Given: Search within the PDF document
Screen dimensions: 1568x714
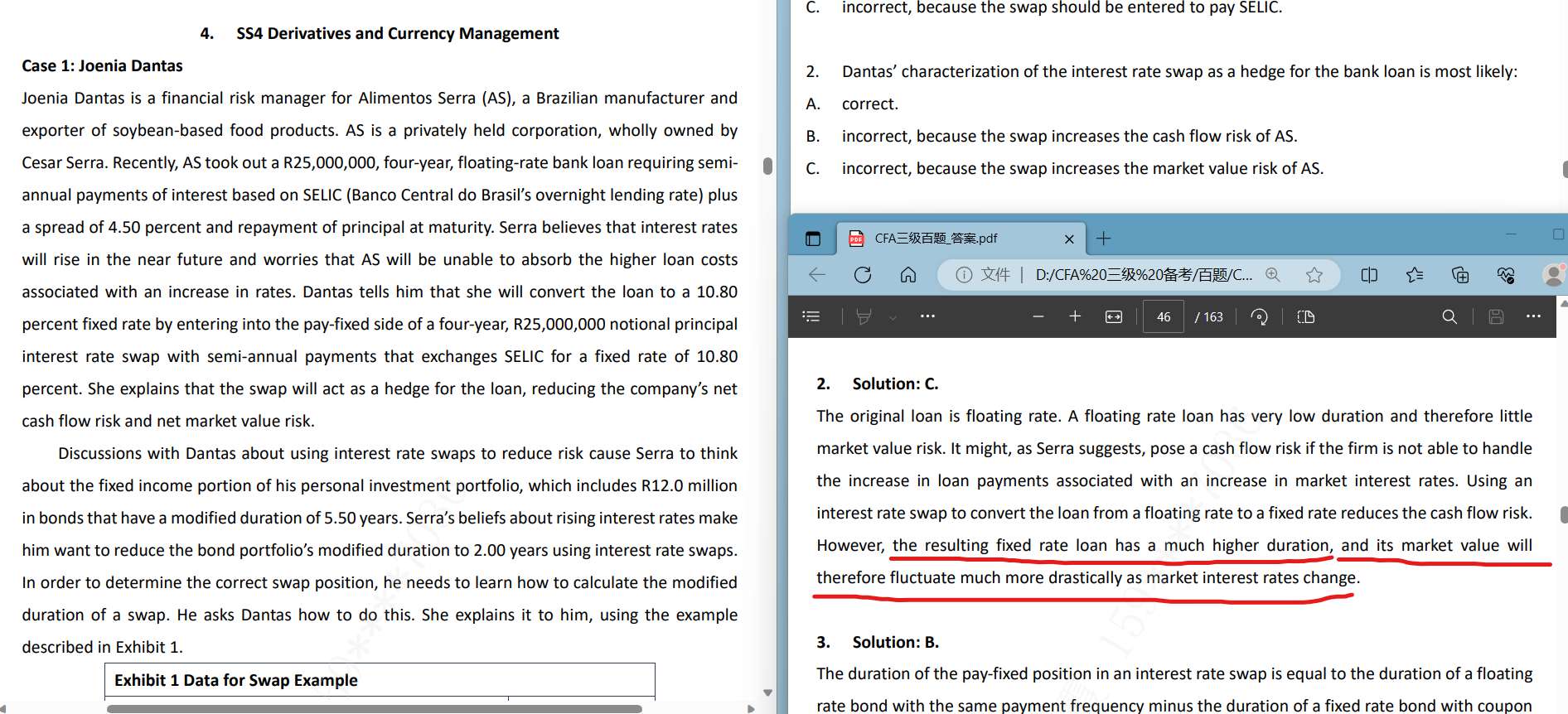Looking at the screenshot, I should [x=1449, y=316].
